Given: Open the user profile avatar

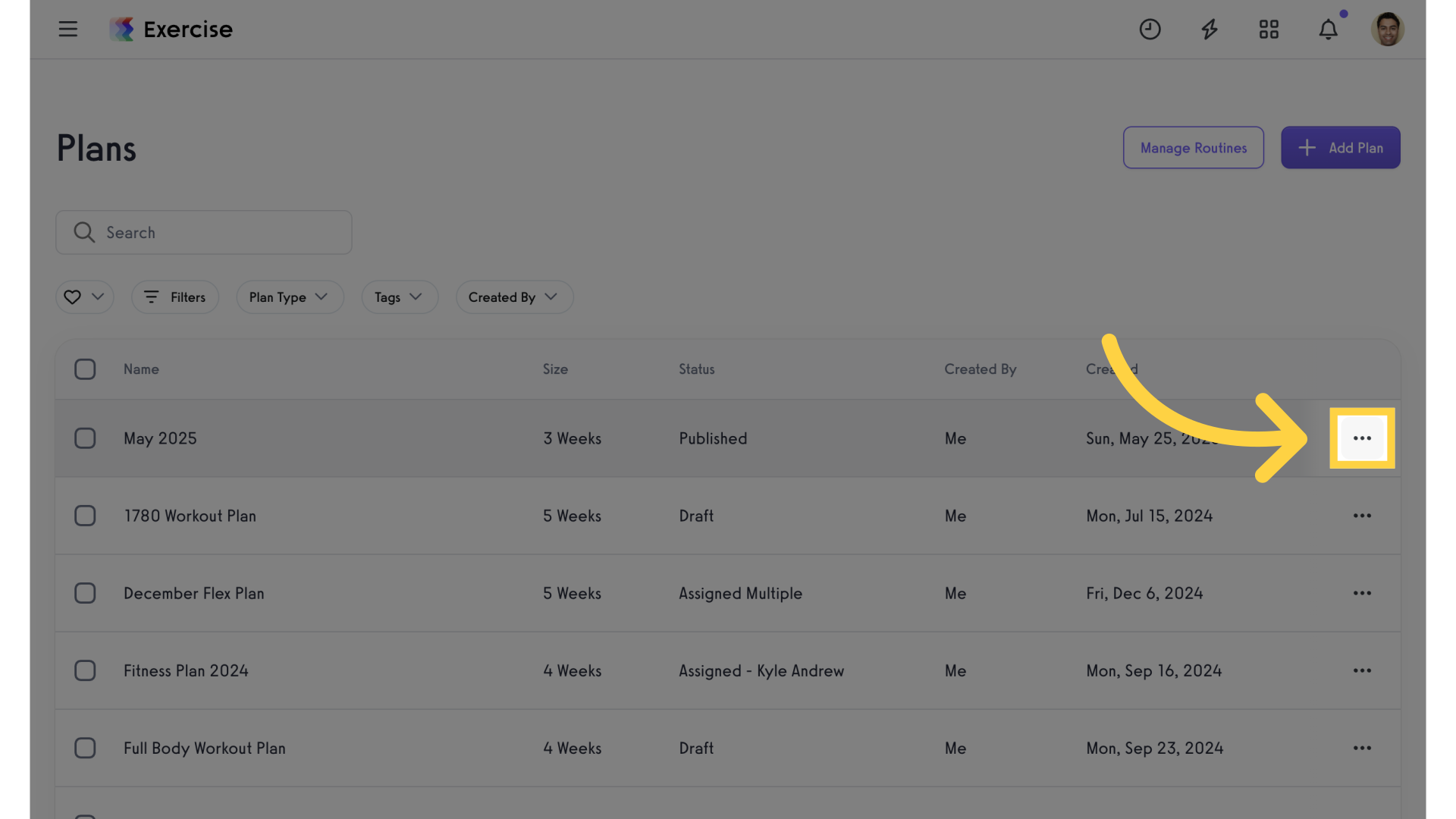Looking at the screenshot, I should tap(1388, 29).
